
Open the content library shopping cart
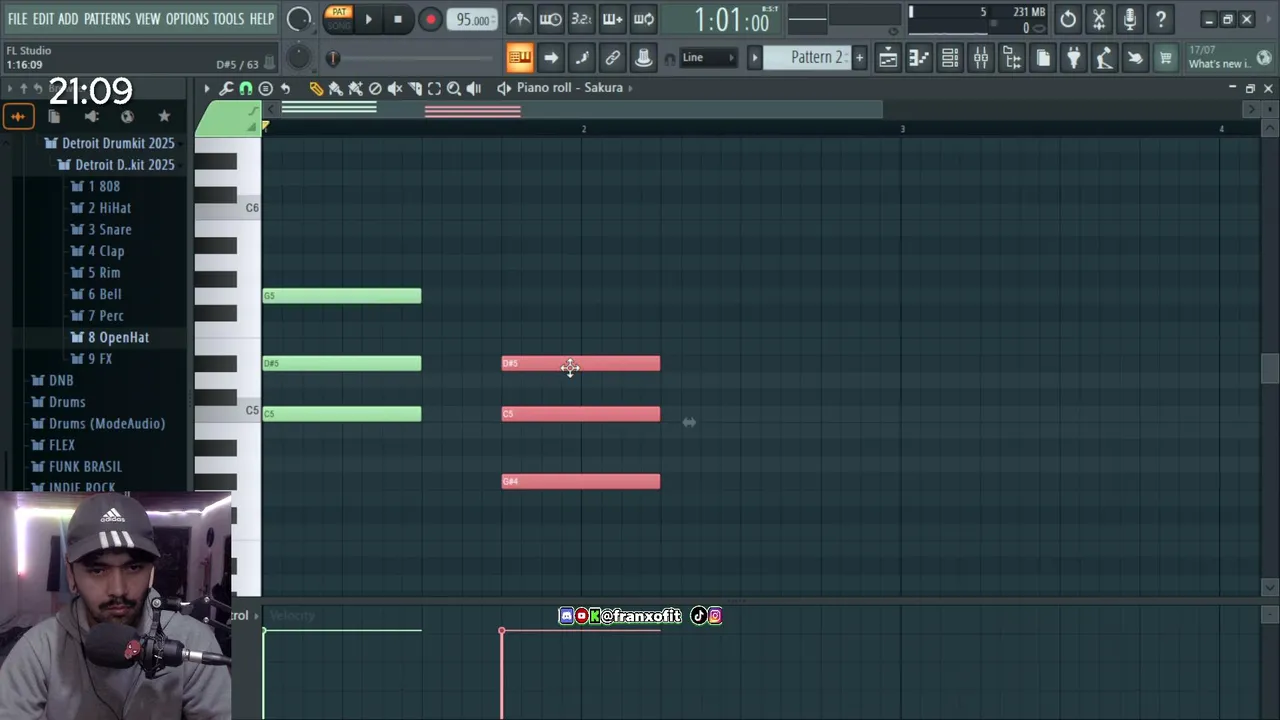point(1166,58)
